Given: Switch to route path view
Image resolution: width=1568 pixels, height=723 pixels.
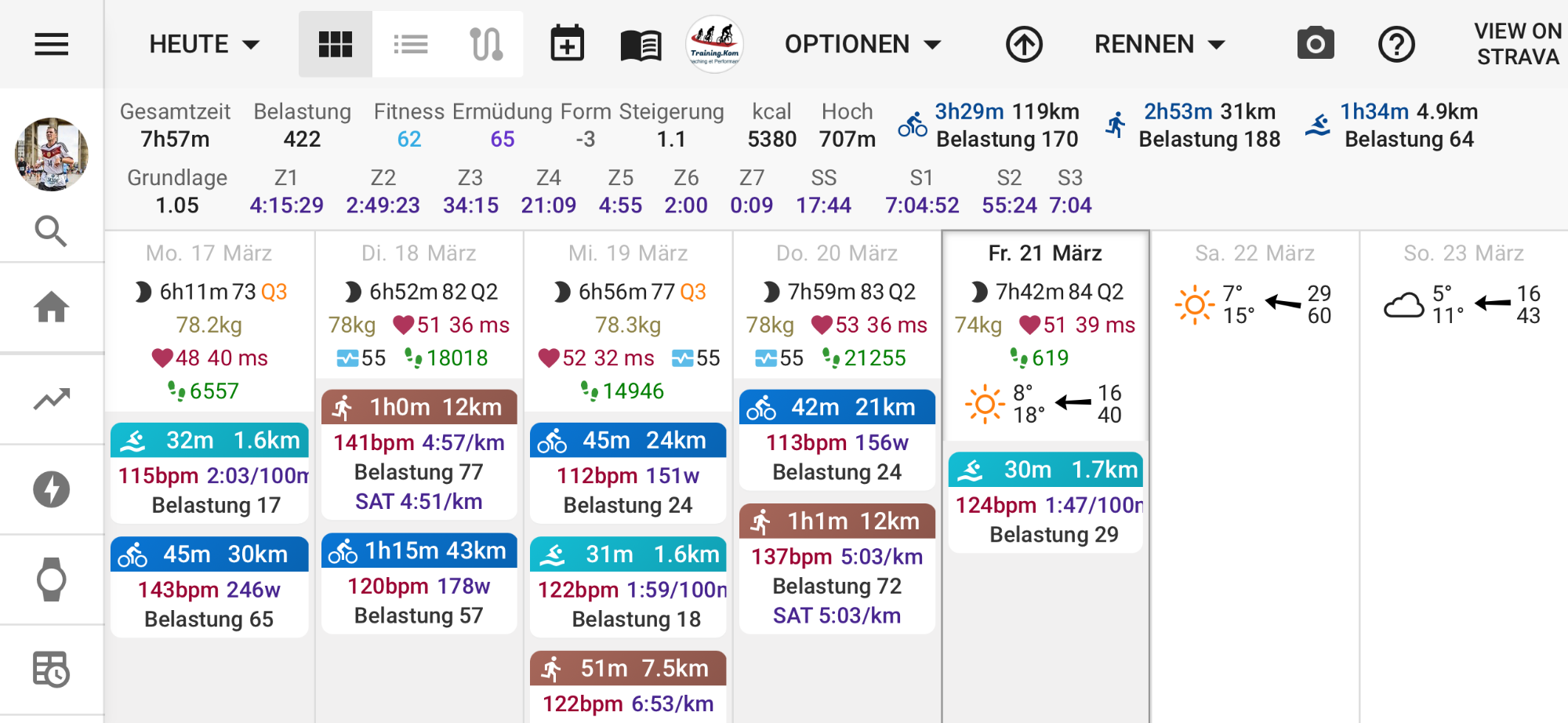Looking at the screenshot, I should click(486, 45).
